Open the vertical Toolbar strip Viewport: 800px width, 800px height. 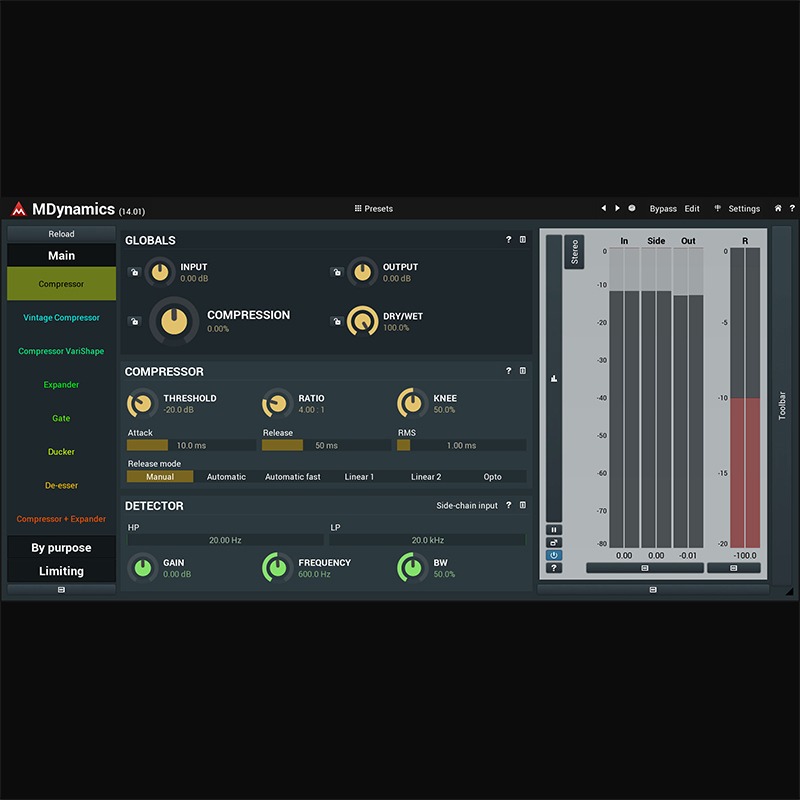[782, 406]
